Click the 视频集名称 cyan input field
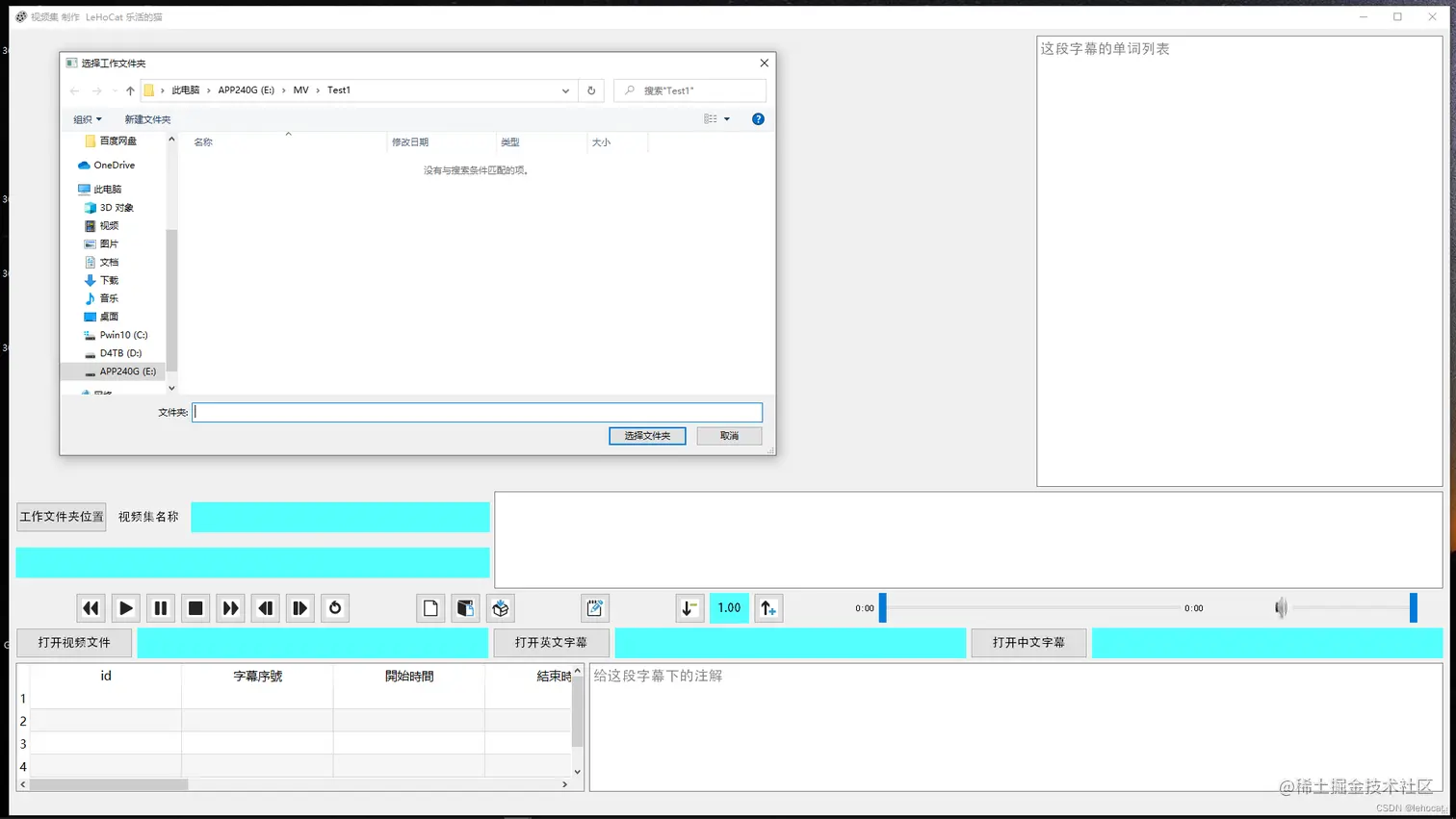Image resolution: width=1456 pixels, height=819 pixels. tap(340, 517)
